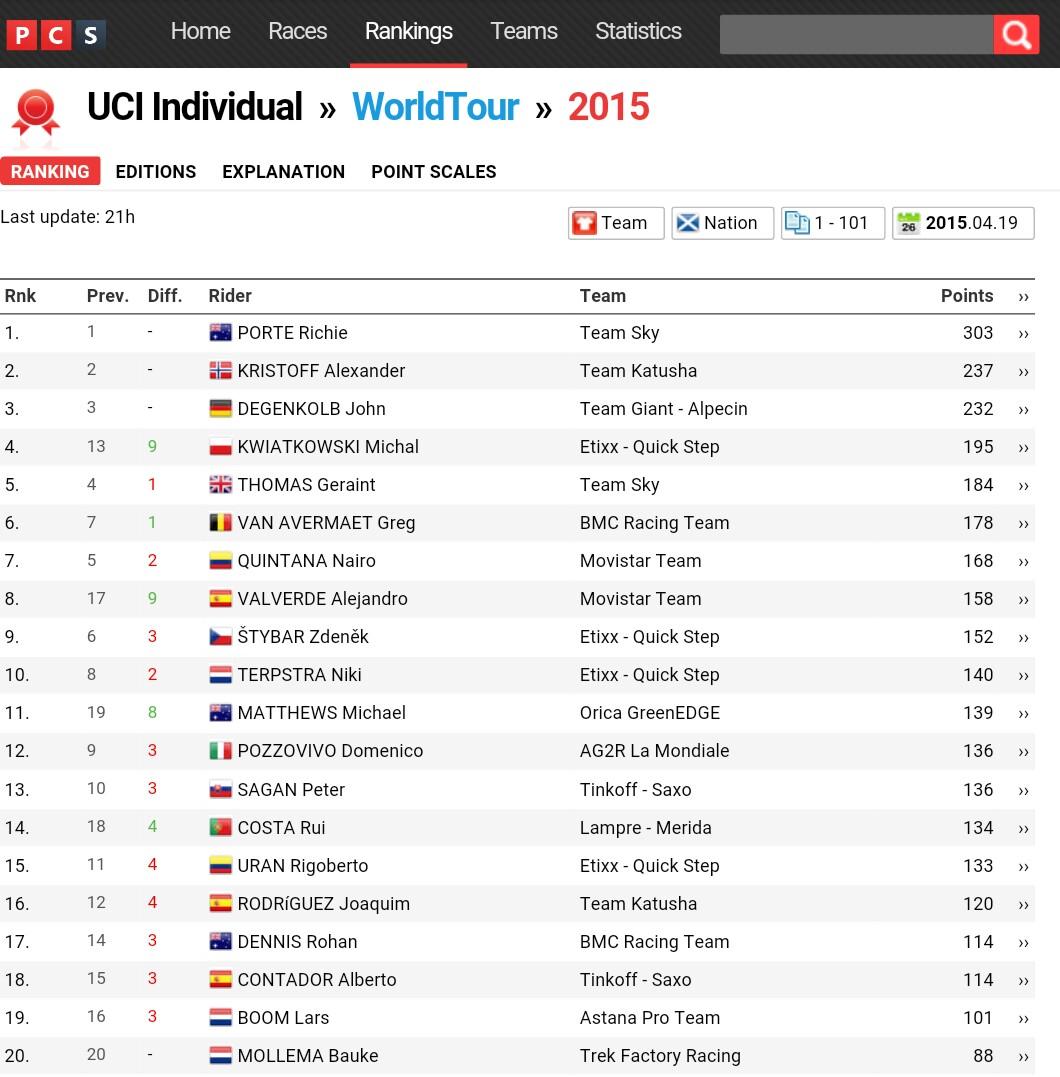Click British flag next to THOMAS Geraint
The width and height of the screenshot is (1060, 1077).
[x=221, y=485]
